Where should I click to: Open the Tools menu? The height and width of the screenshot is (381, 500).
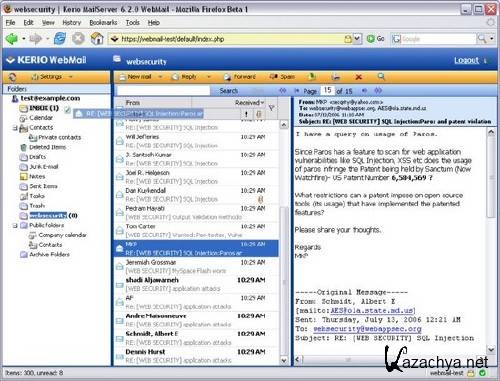(x=132, y=22)
